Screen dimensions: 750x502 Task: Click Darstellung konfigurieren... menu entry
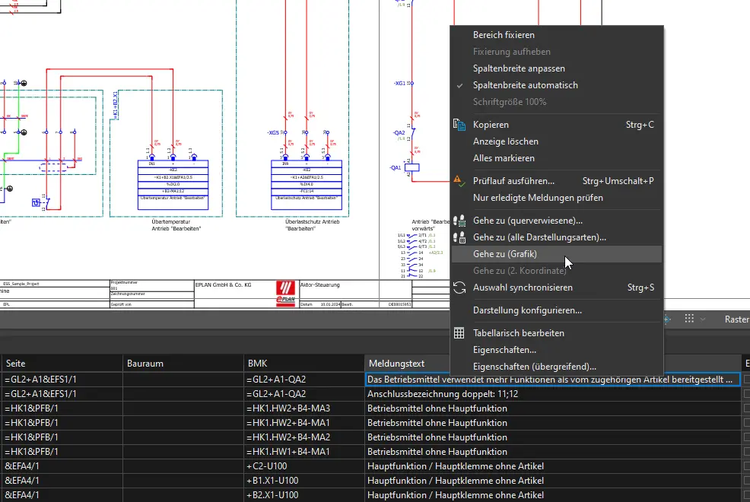coord(527,310)
